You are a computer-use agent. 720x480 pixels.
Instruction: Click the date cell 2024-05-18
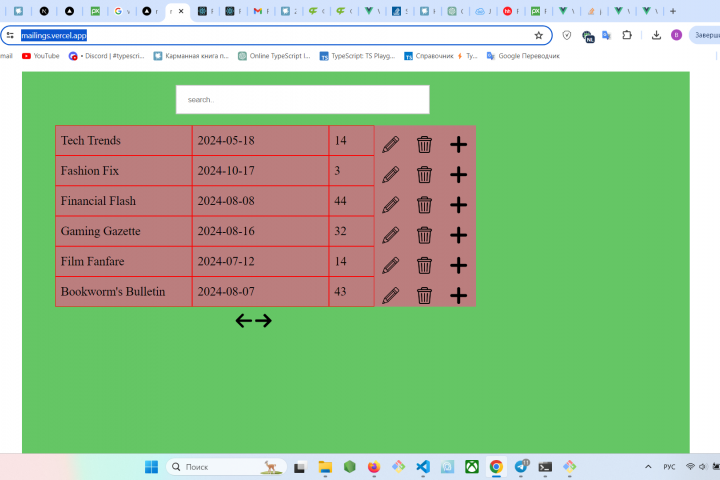(x=260, y=141)
